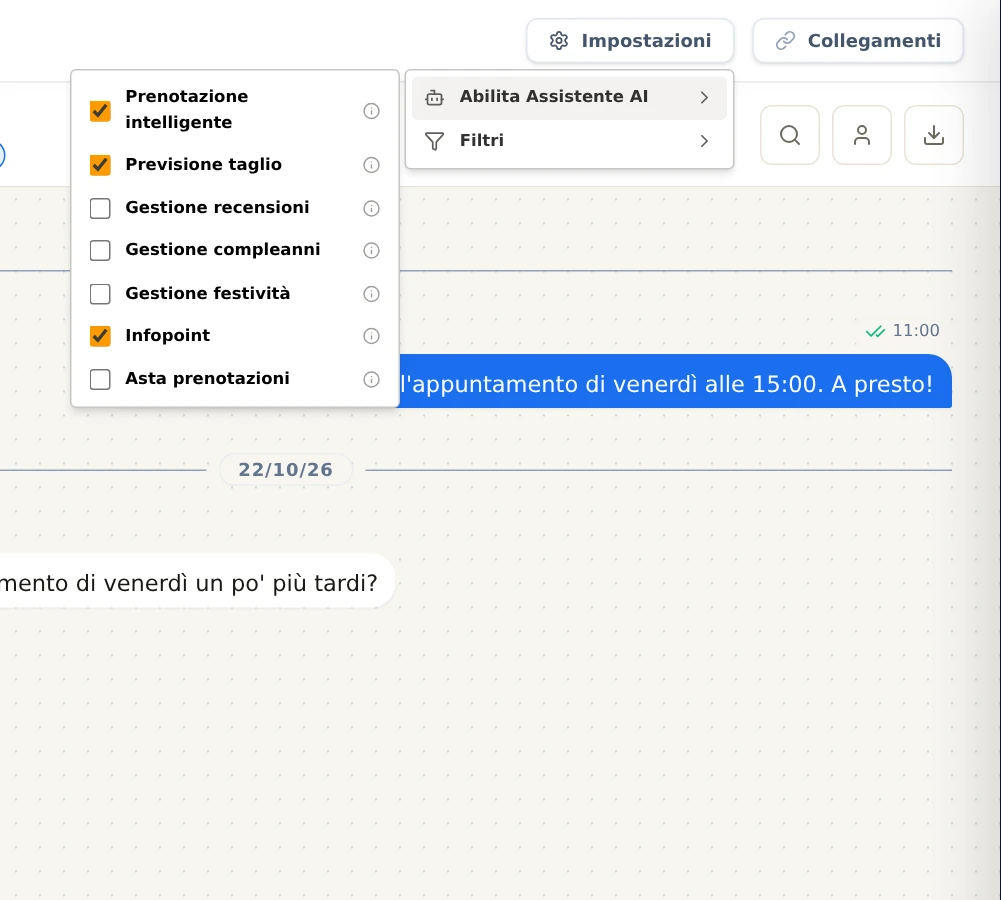Click the Gestione festività label

coord(207,293)
